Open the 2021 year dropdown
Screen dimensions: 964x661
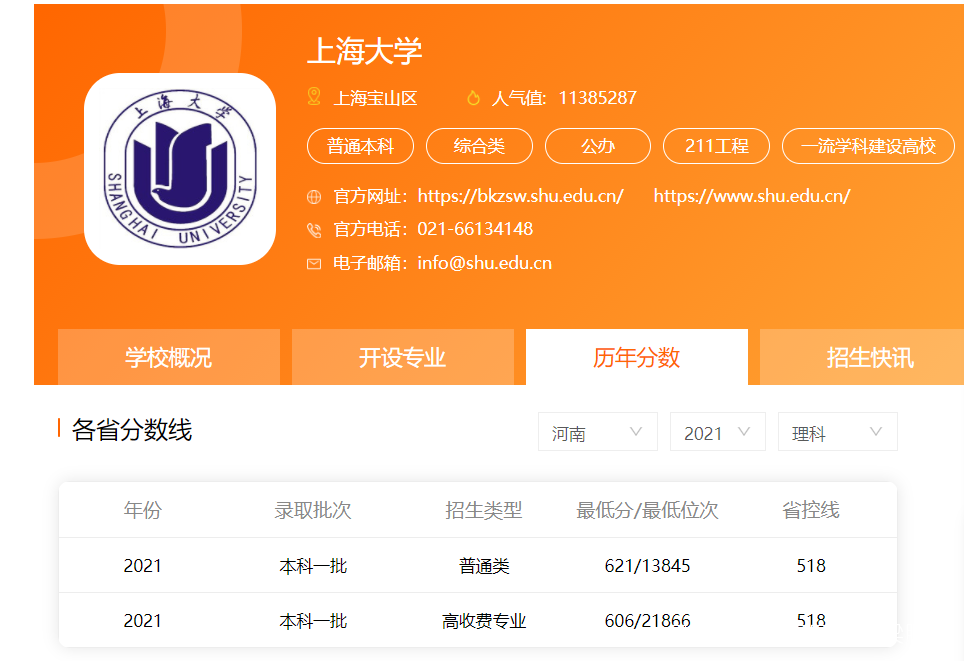tap(717, 432)
